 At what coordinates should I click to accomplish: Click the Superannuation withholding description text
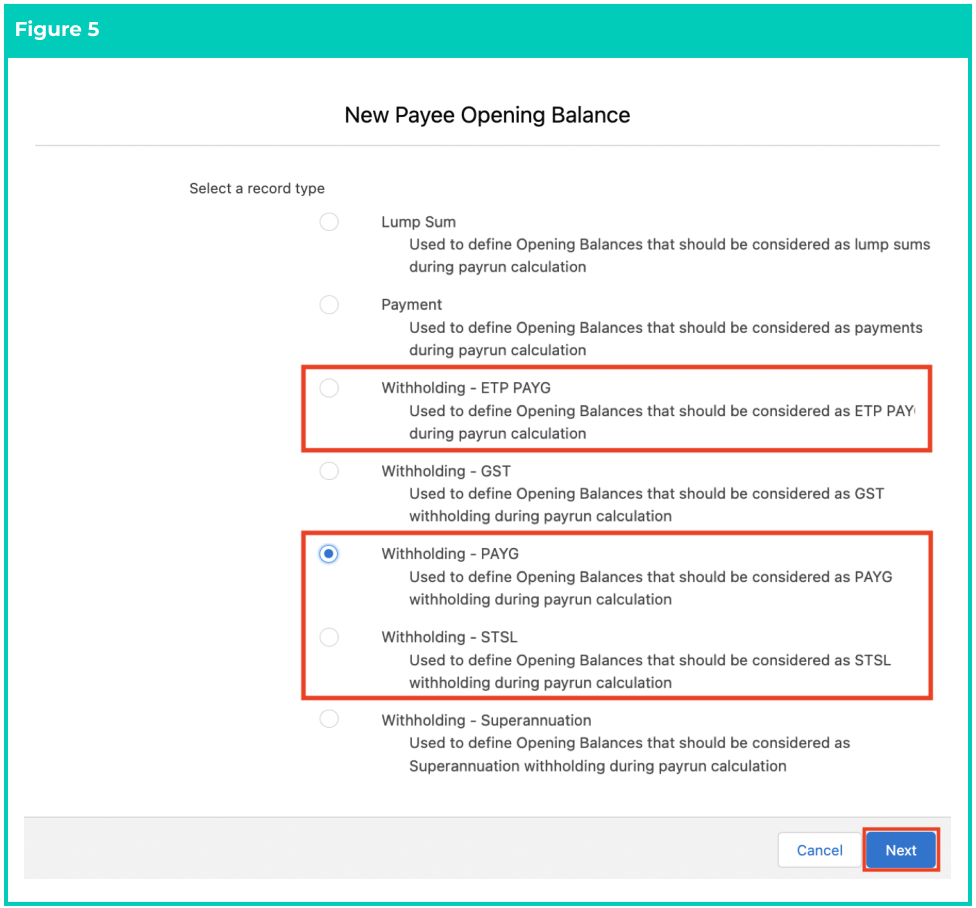629,754
